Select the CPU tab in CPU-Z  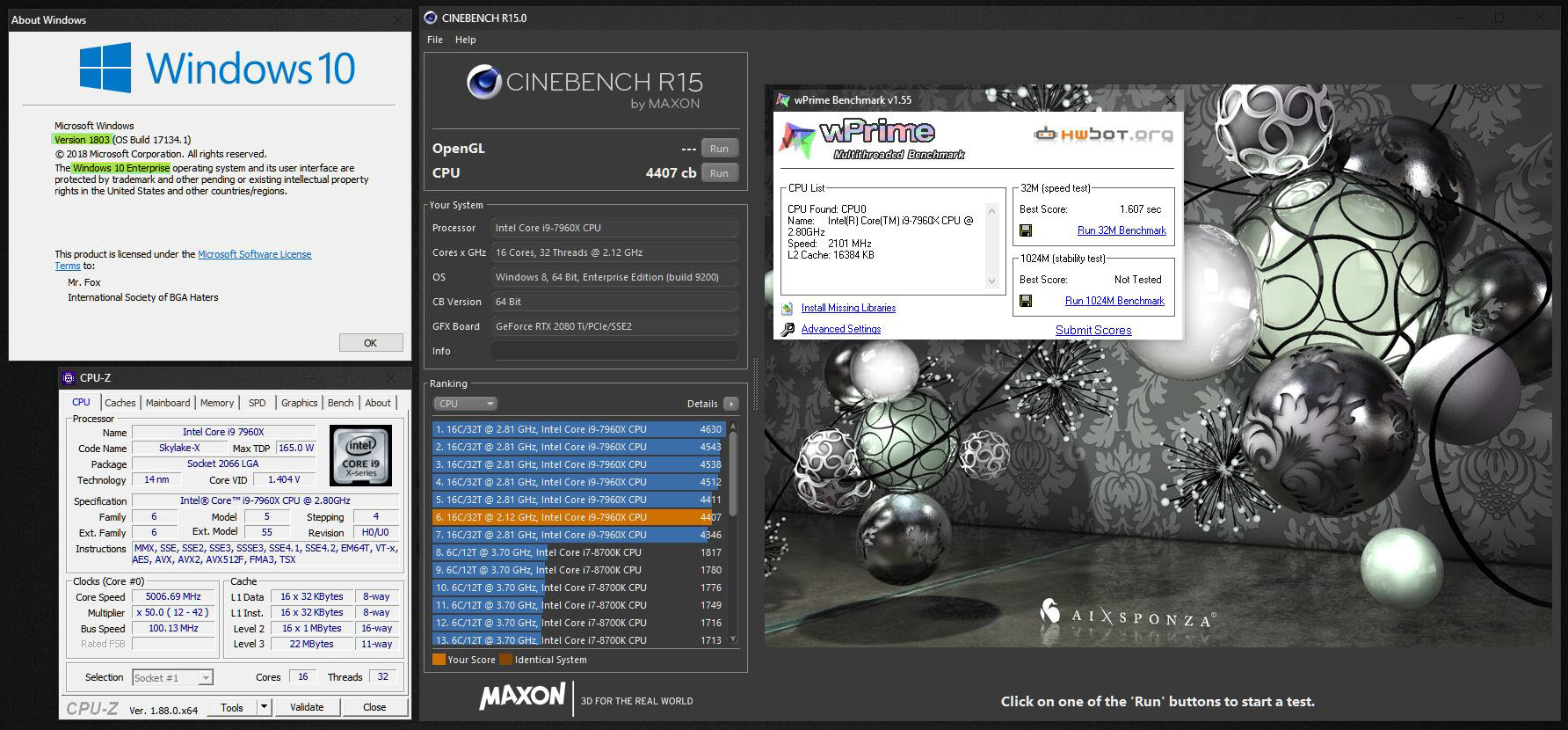pyautogui.click(x=81, y=402)
